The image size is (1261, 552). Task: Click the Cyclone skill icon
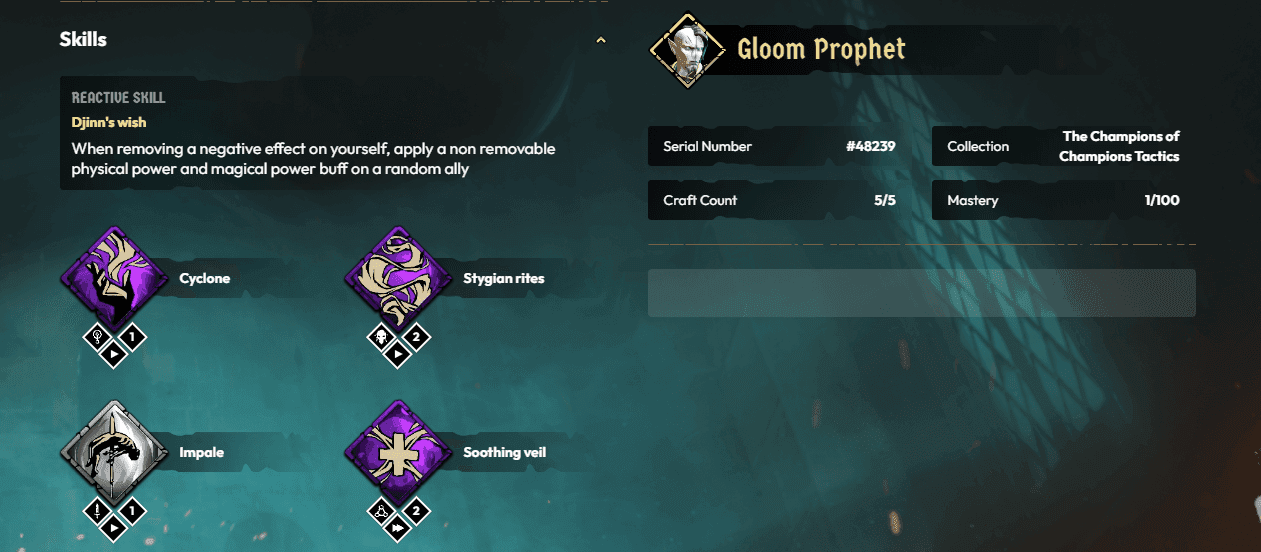(x=112, y=278)
